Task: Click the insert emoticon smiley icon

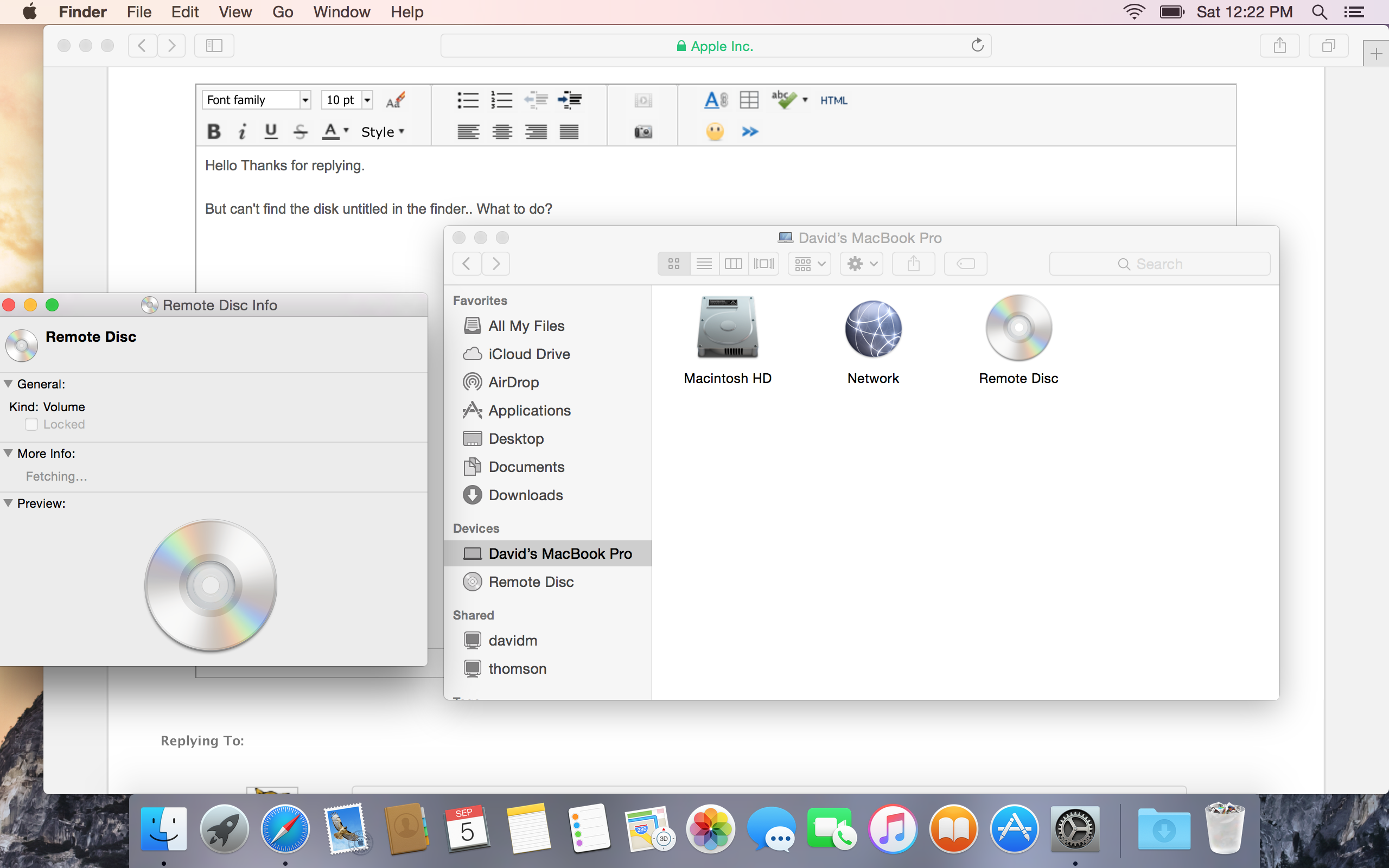Action: coord(715,131)
